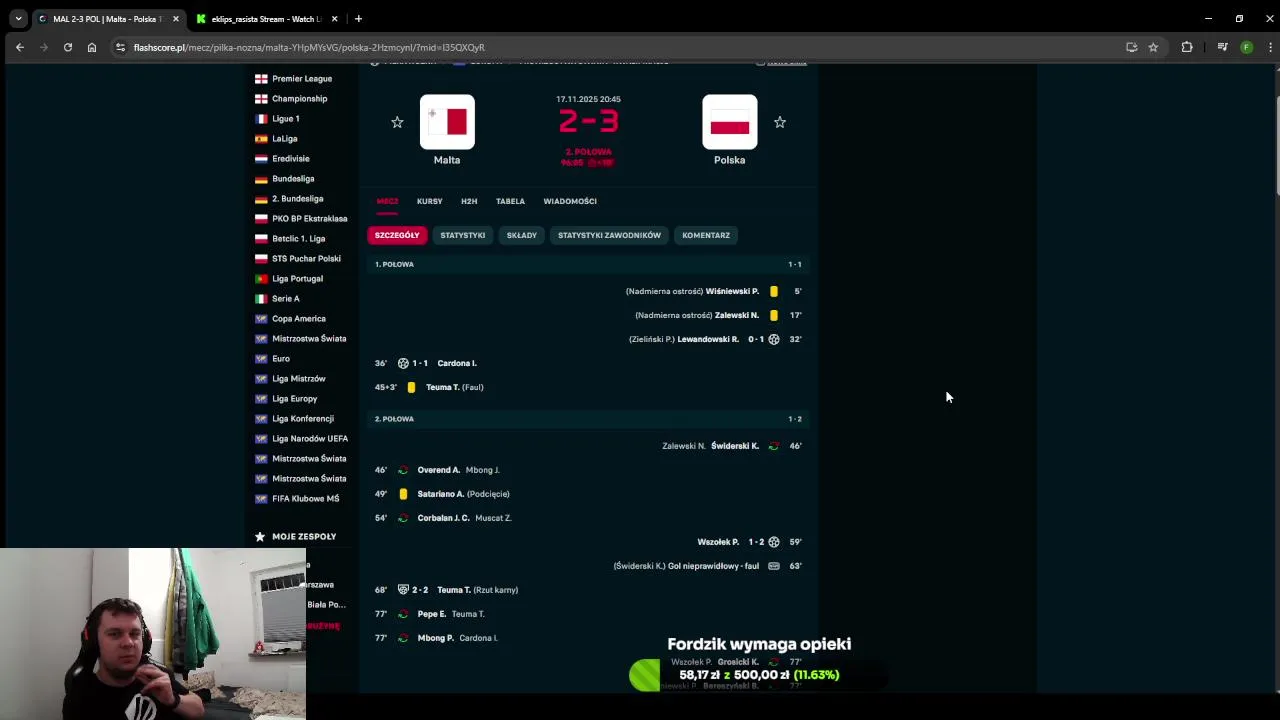Open player Wszołek P. from 59' goal
1280x720 pixels.
point(718,542)
